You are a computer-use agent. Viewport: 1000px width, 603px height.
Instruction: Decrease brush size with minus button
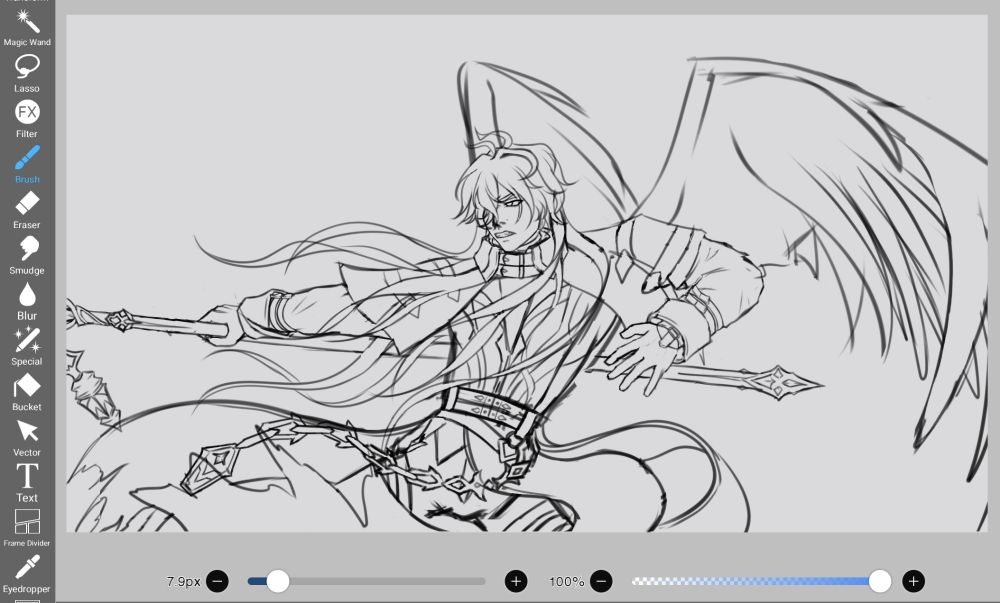[217, 581]
